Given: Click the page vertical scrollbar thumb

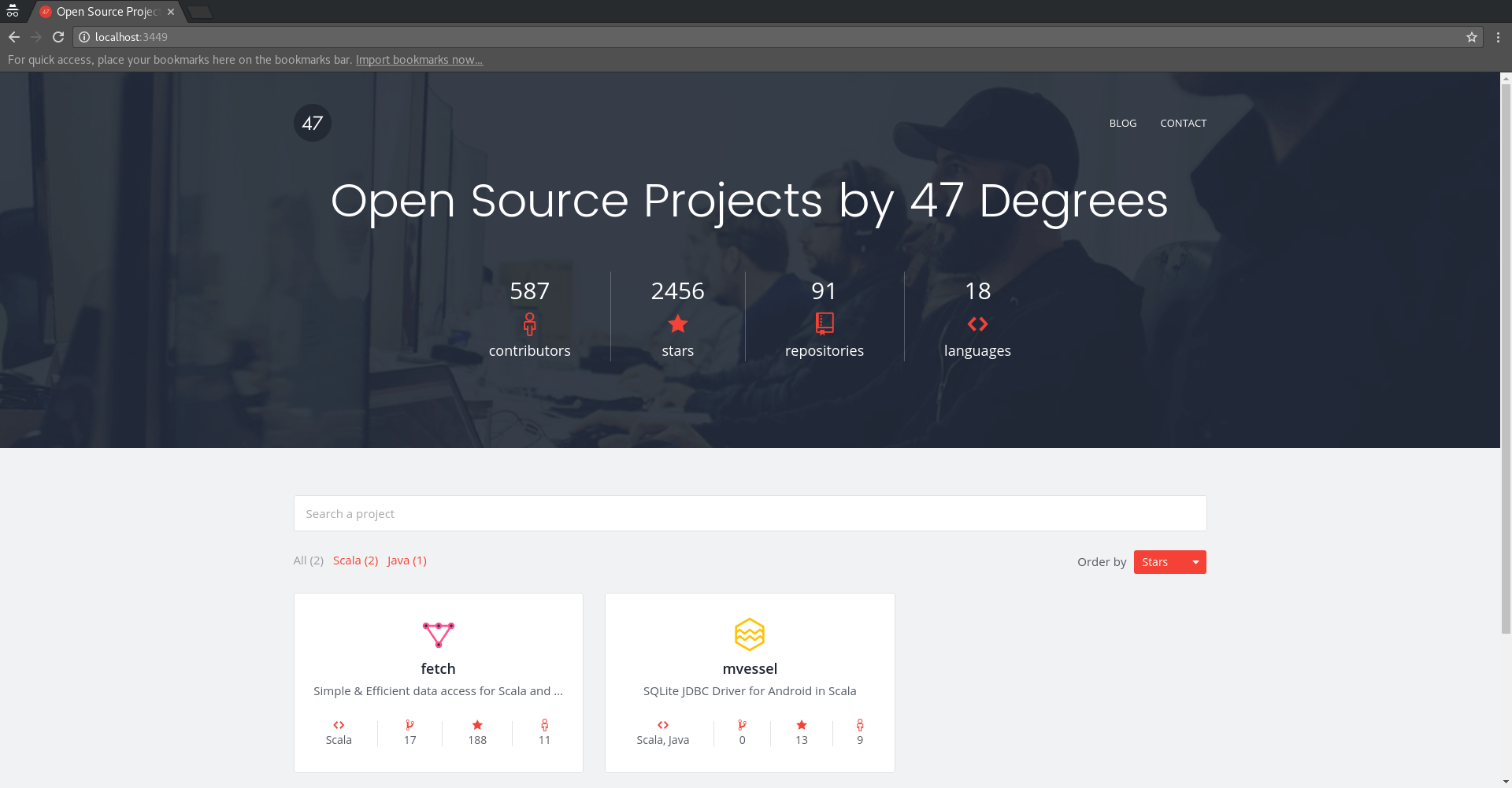Looking at the screenshot, I should pos(1506,359).
